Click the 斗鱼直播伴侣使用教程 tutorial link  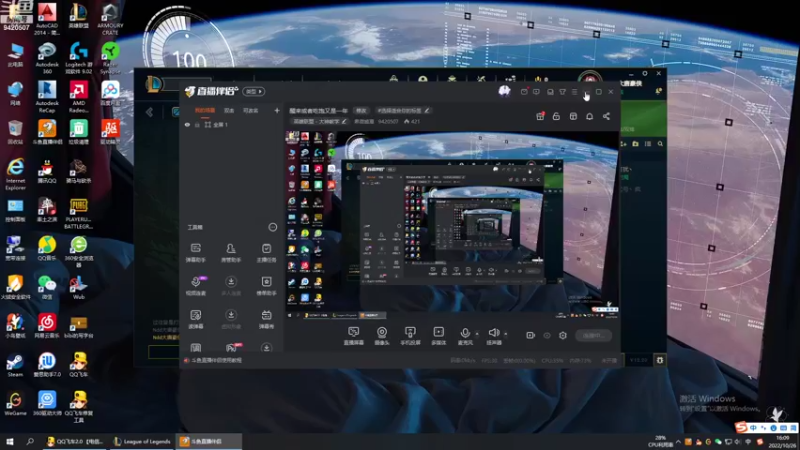click(216, 360)
